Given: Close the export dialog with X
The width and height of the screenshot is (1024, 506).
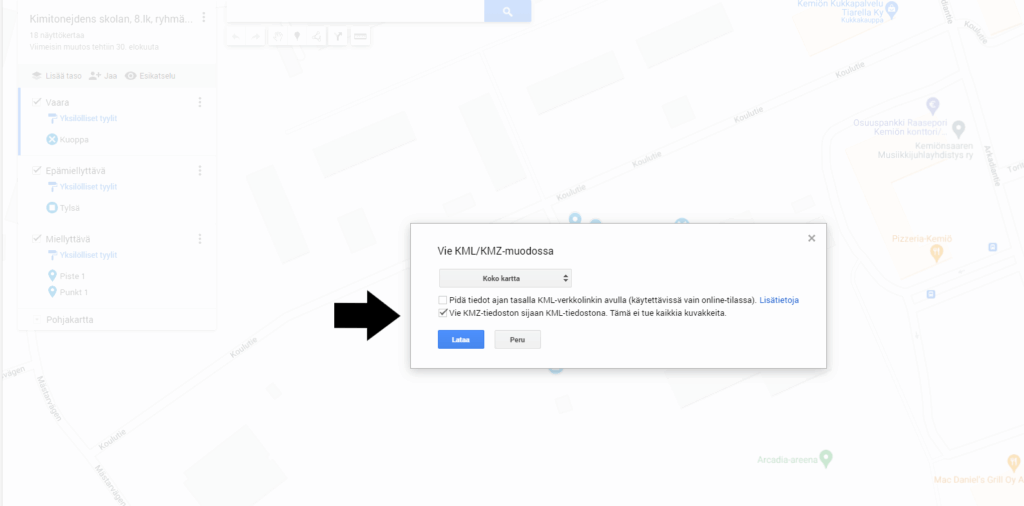Looking at the screenshot, I should (812, 238).
